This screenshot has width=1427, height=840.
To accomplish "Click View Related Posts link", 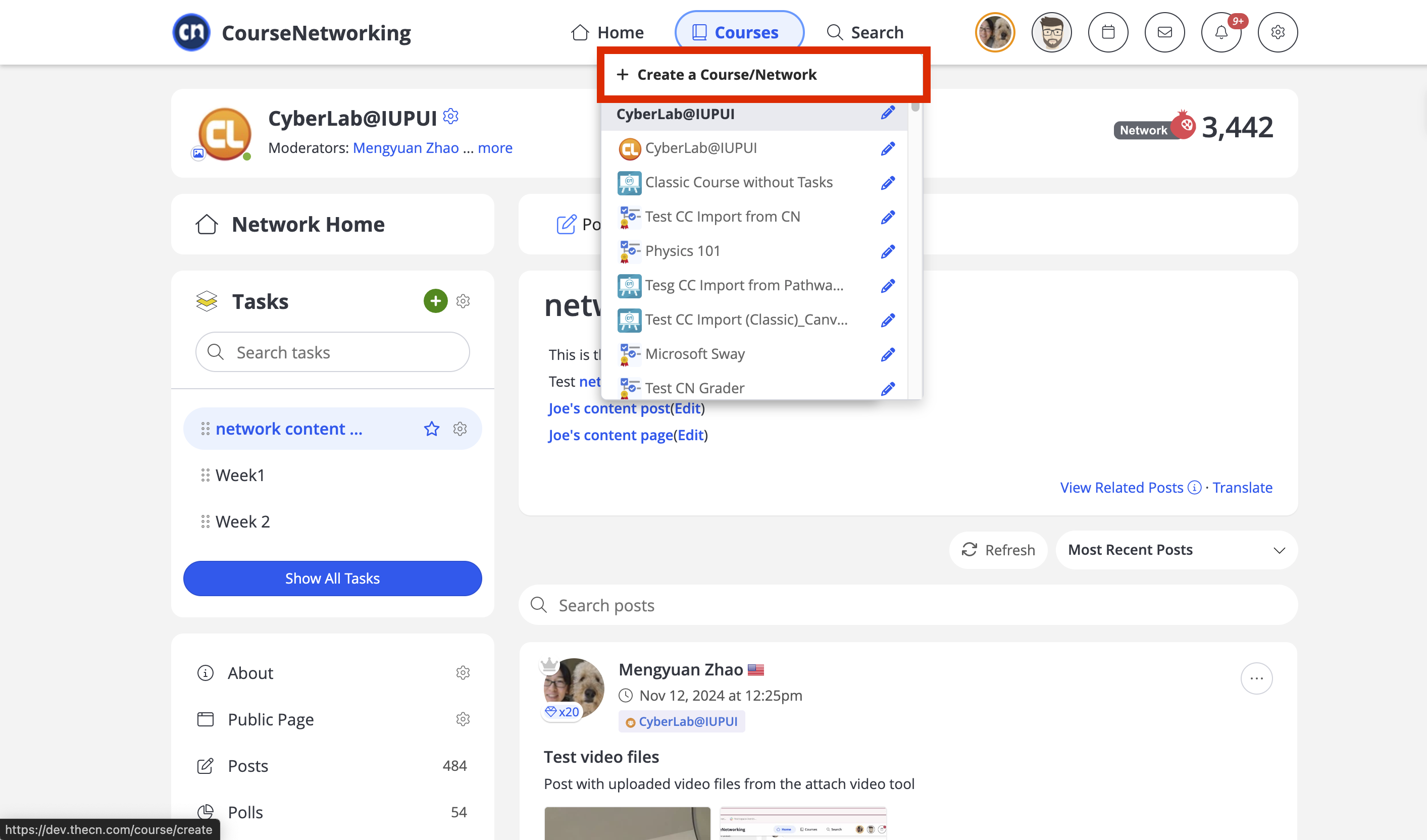I will 1121,487.
